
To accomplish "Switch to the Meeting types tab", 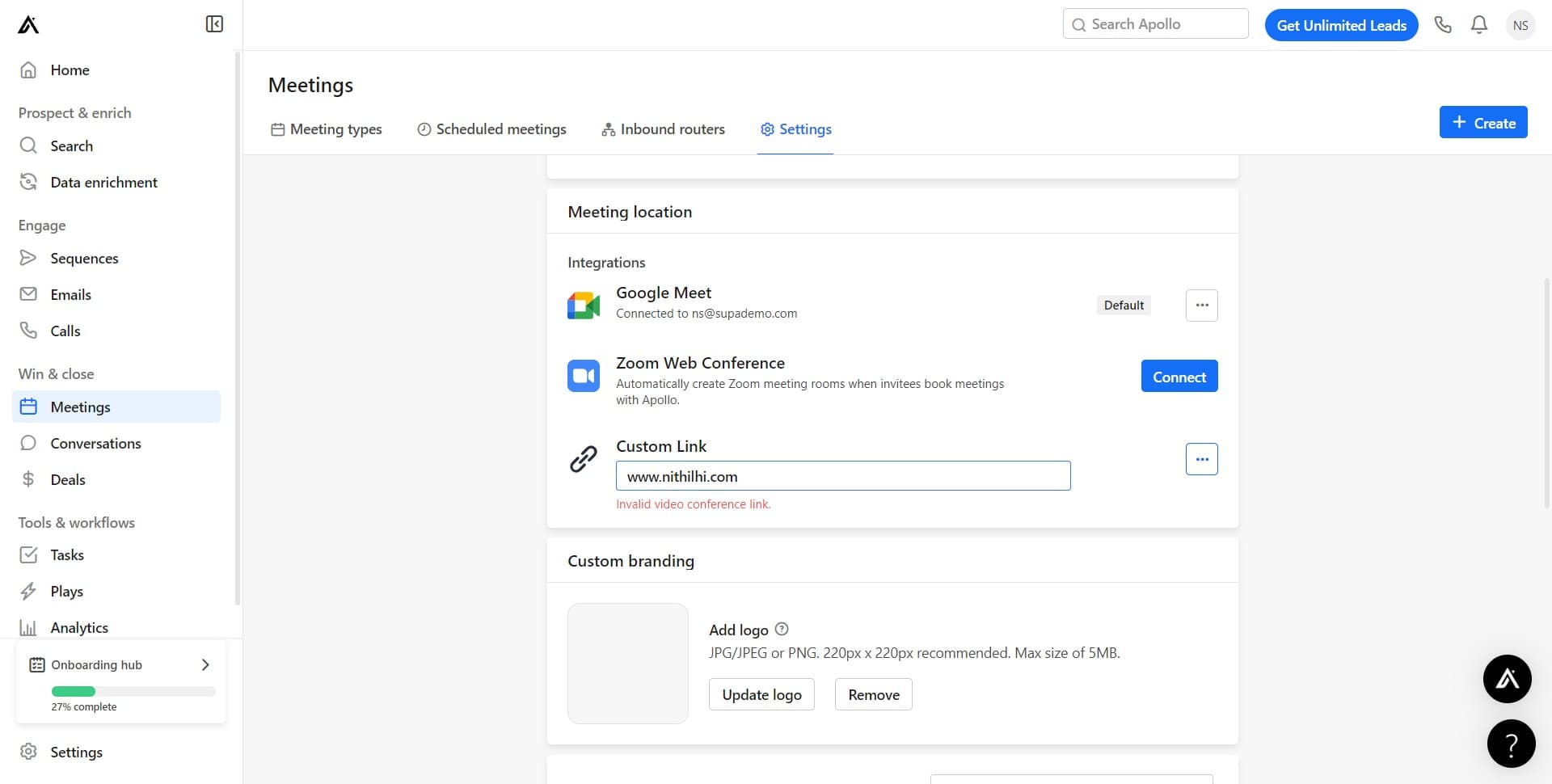I will pos(335,129).
